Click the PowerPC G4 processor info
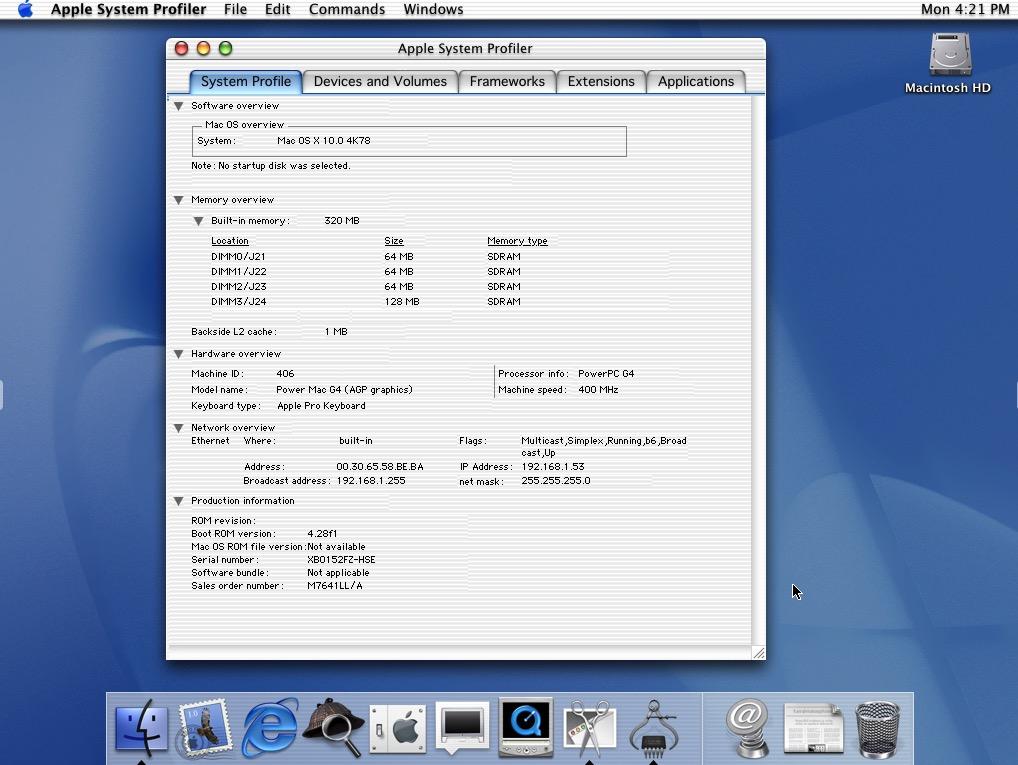Image resolution: width=1018 pixels, height=765 pixels. point(606,373)
